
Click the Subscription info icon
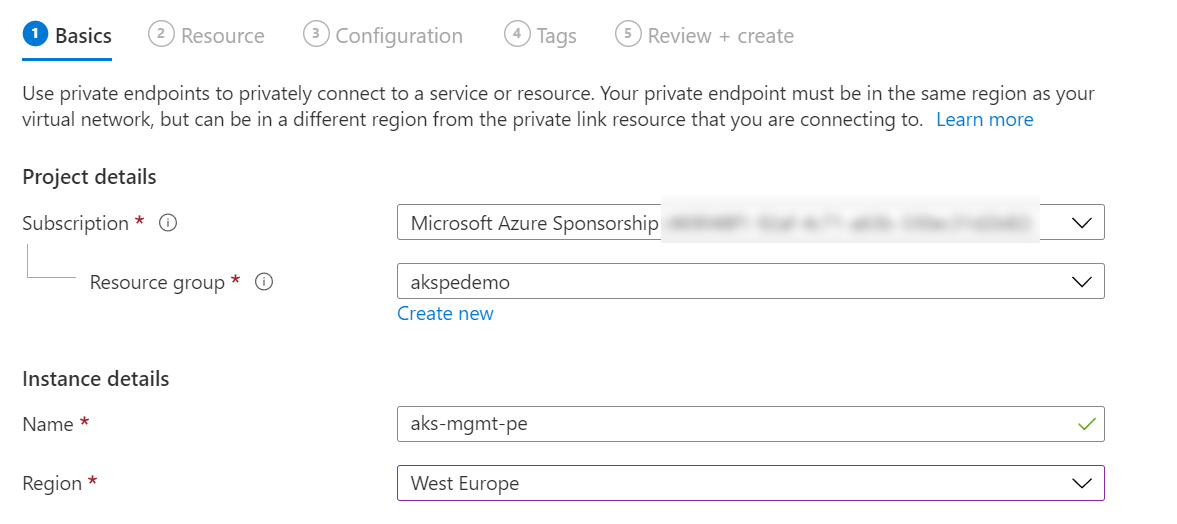tap(168, 223)
